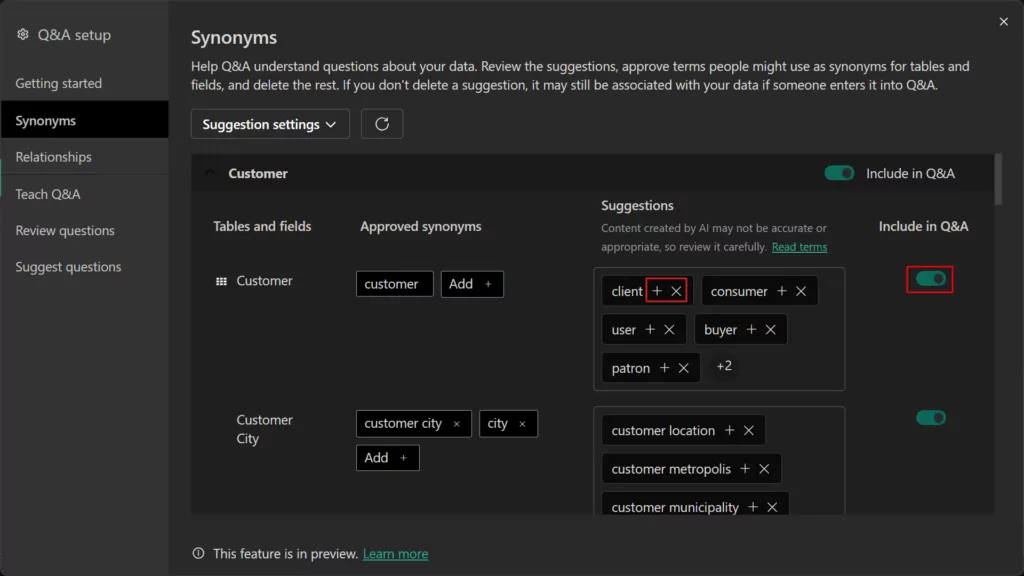Expand the +2 hidden suggestions
The width and height of the screenshot is (1024, 576).
(x=723, y=366)
